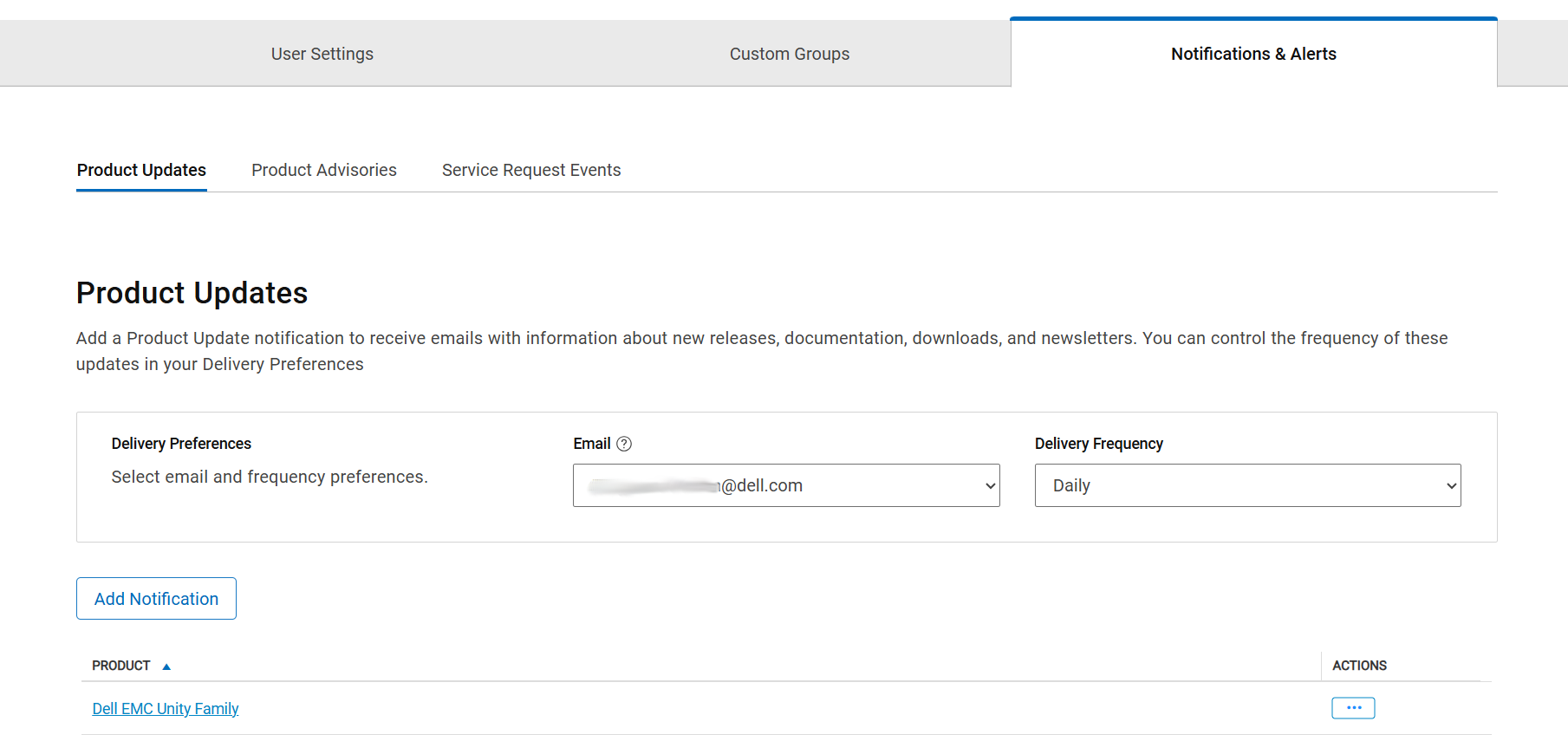Viewport: 1568px width, 741px height.
Task: Open the three-dot actions menu for Dell EMC Unity Family
Action: pos(1353,708)
